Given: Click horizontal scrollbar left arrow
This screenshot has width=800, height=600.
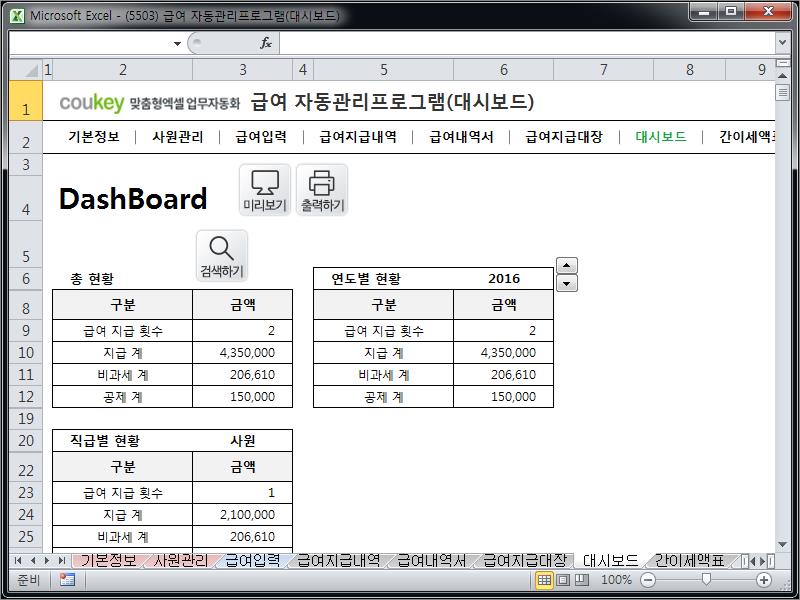Looking at the screenshot, I should point(753,561).
